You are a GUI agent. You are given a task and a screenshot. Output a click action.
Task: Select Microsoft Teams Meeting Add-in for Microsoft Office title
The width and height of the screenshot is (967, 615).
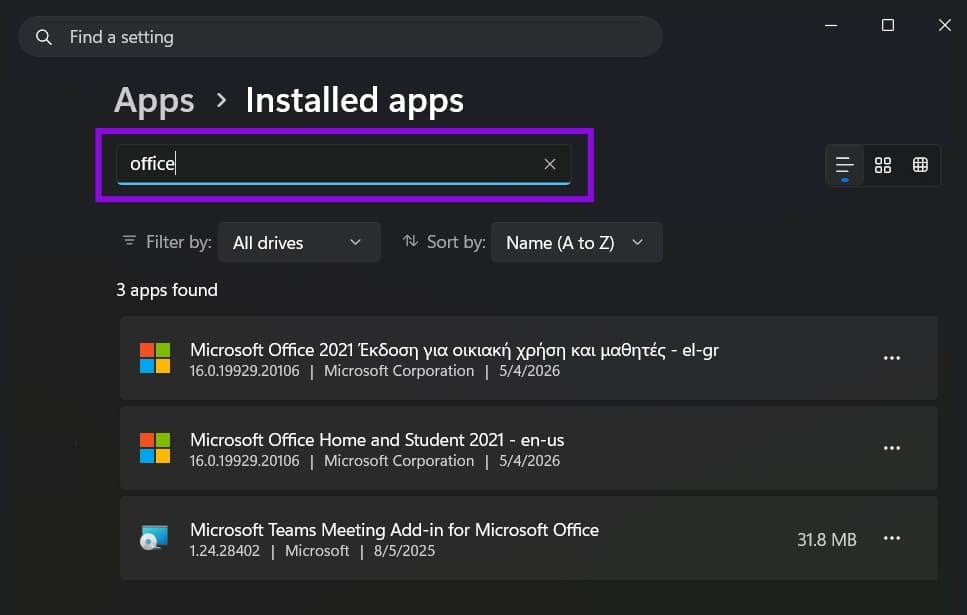tap(394, 530)
